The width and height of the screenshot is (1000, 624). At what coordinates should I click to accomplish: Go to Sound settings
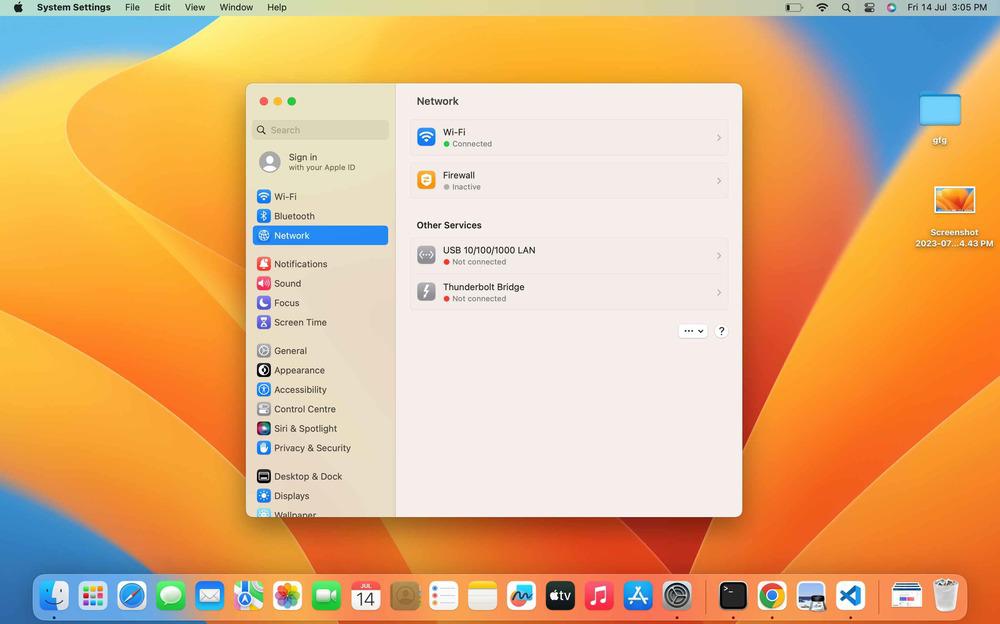click(287, 283)
